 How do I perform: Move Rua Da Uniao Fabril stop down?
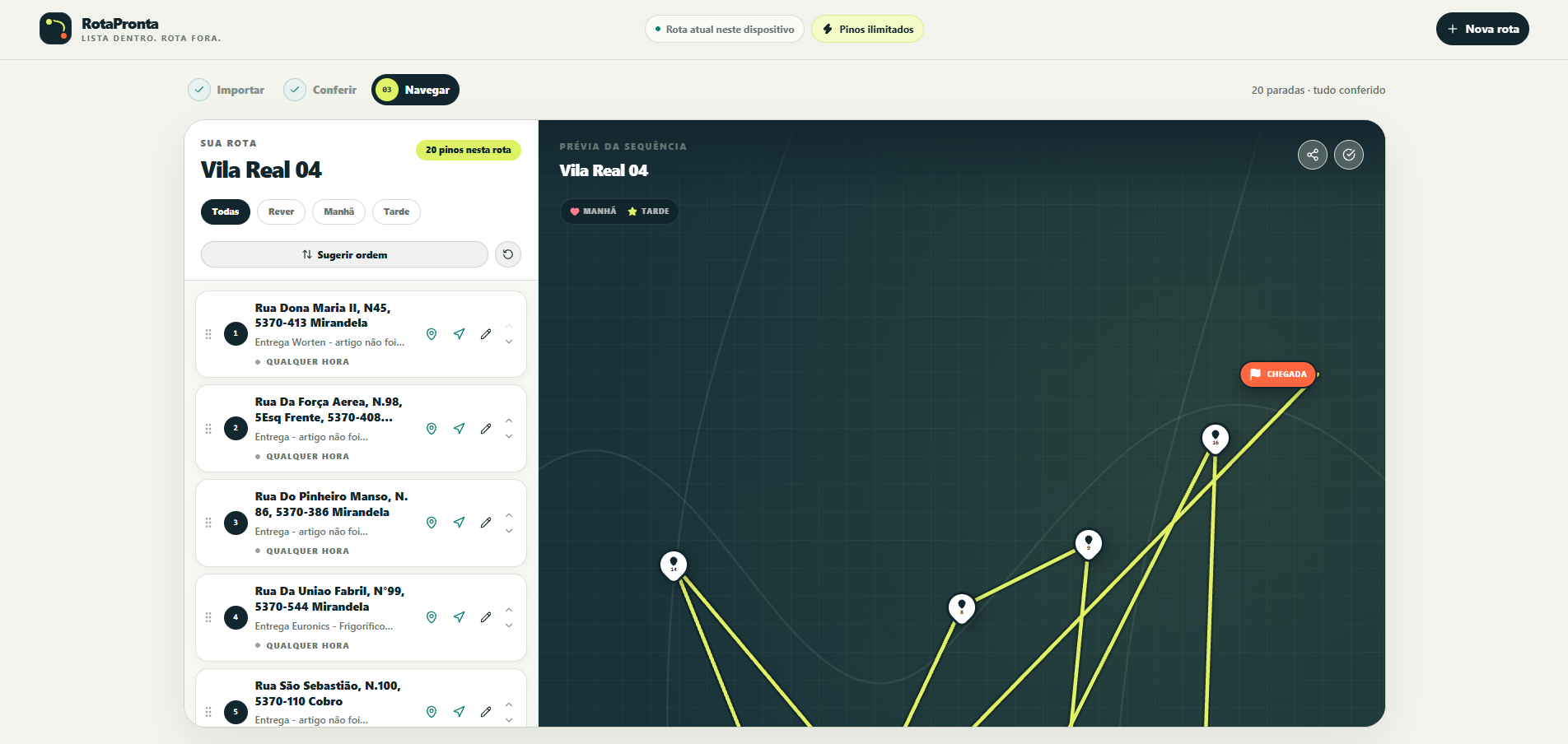tap(509, 625)
